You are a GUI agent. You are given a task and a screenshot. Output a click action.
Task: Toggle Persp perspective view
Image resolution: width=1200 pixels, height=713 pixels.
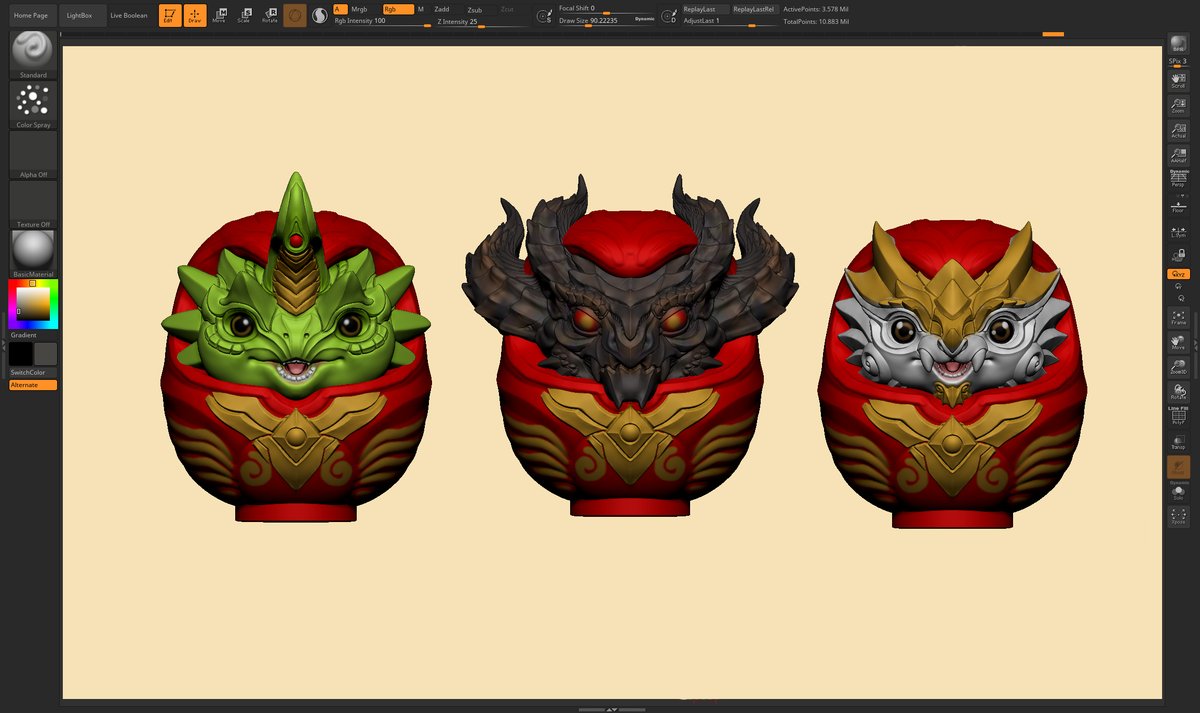tap(1176, 180)
